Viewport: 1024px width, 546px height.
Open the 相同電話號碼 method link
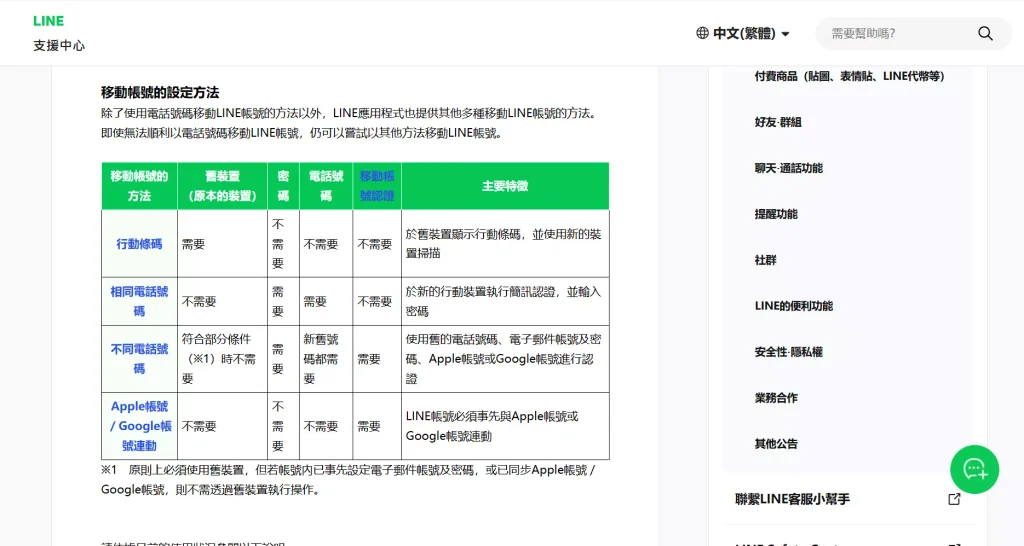coord(139,301)
